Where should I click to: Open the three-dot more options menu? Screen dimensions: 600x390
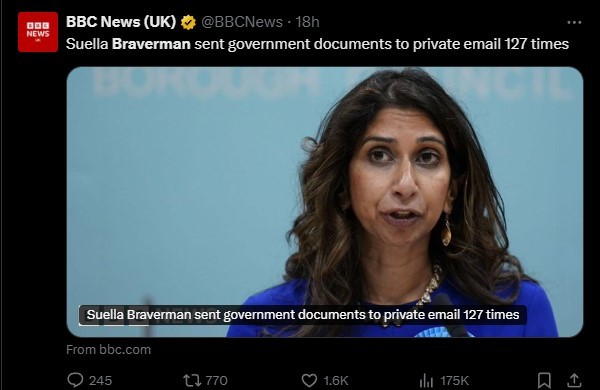click(x=574, y=23)
